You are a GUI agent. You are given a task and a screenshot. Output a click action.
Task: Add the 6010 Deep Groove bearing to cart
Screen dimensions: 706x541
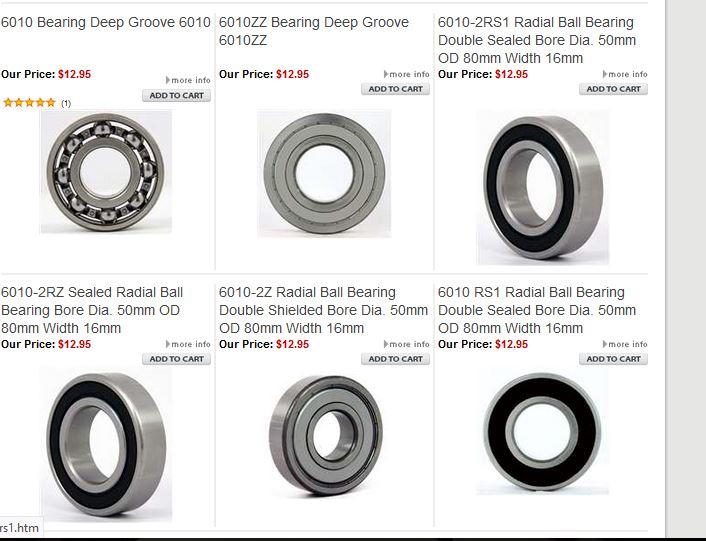[176, 95]
